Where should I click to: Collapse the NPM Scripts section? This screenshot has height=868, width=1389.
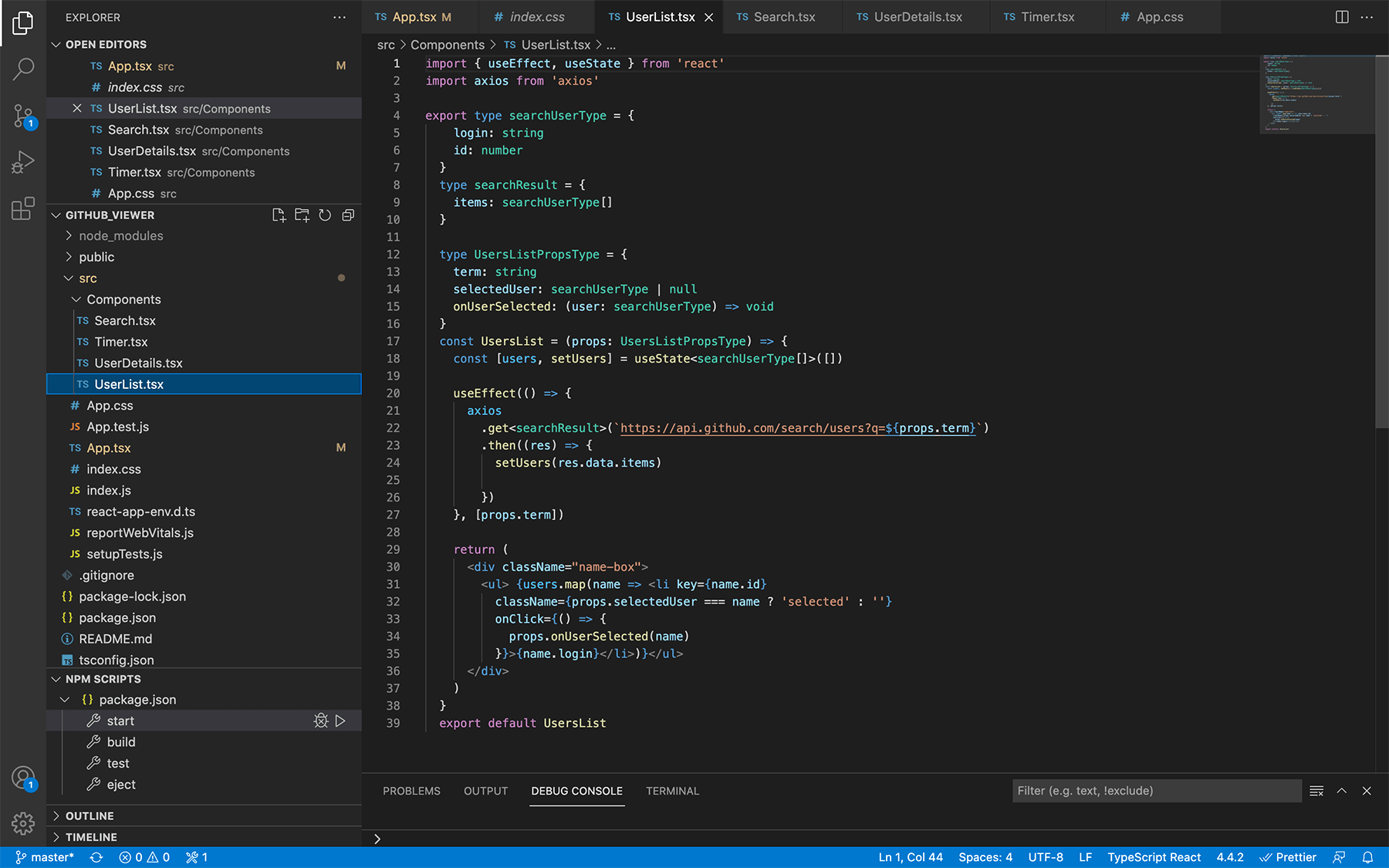(56, 679)
